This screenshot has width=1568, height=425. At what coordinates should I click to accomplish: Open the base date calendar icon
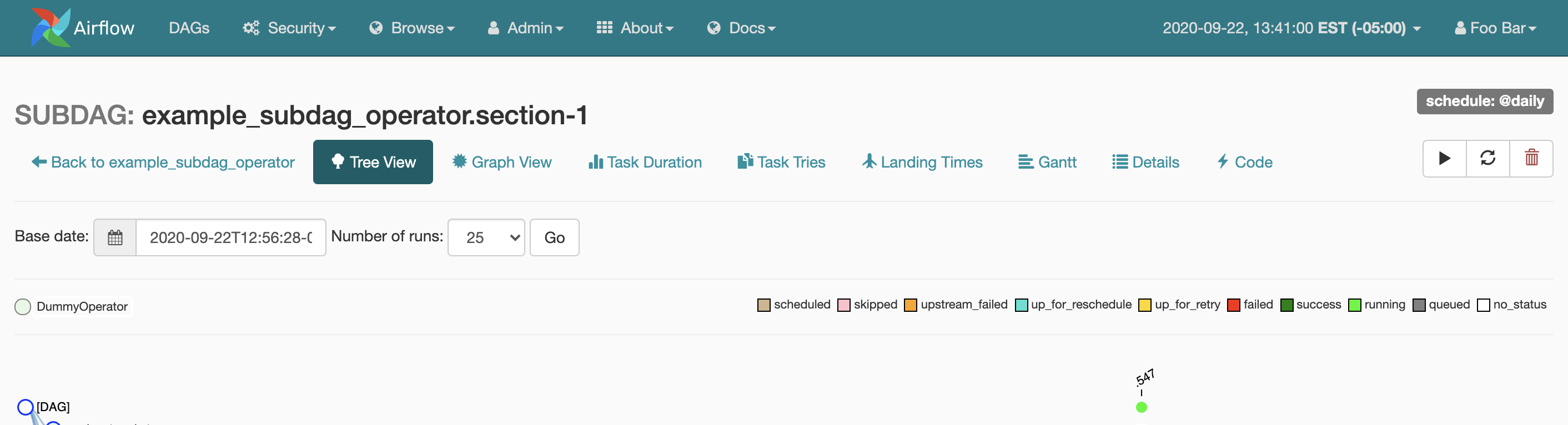click(x=115, y=237)
